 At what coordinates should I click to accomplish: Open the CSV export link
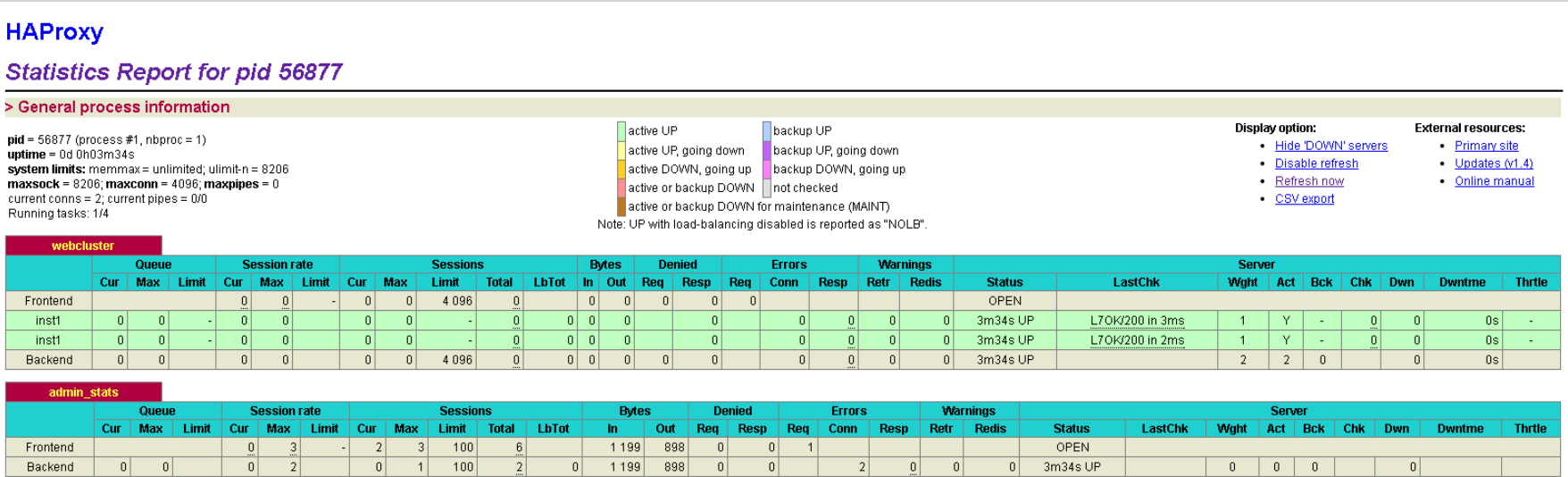click(x=1304, y=199)
